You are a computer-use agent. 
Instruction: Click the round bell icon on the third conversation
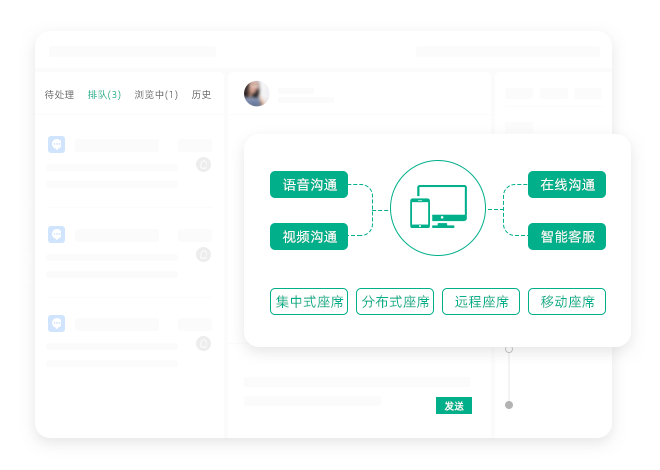[x=204, y=343]
